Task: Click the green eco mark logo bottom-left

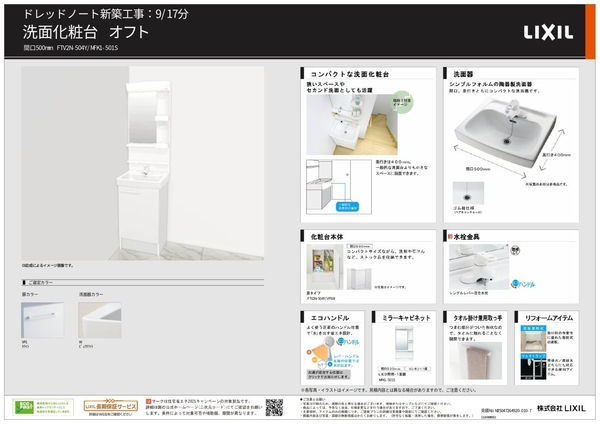Action: 26,407
